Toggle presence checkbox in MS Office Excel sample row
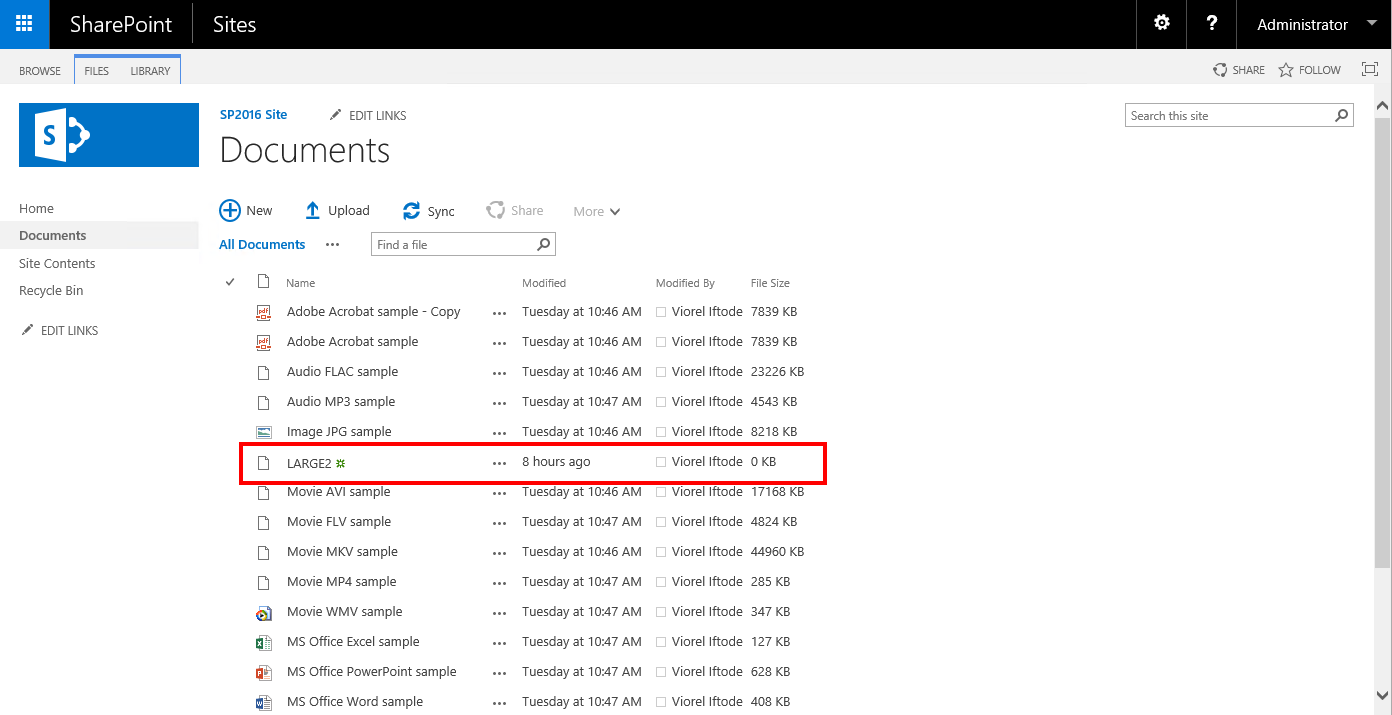This screenshot has height=715, width=1392. [x=661, y=642]
